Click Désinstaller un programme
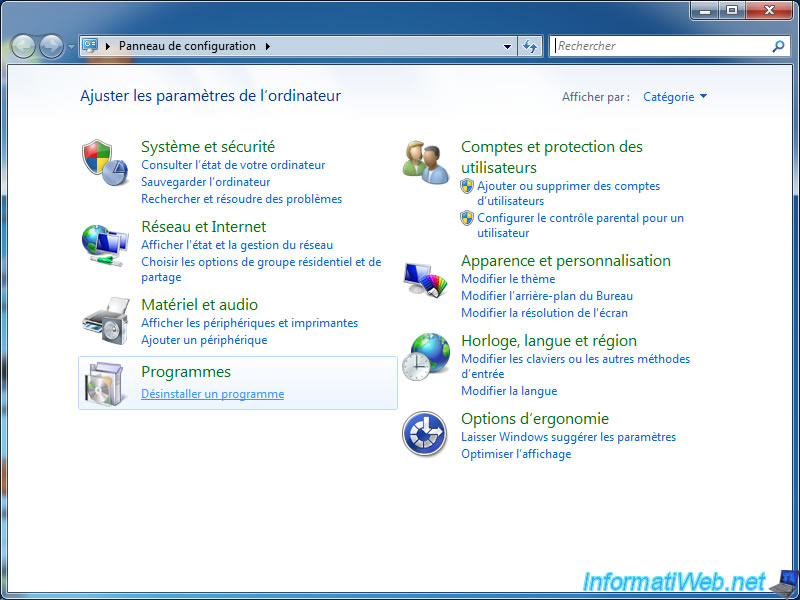 (x=212, y=394)
